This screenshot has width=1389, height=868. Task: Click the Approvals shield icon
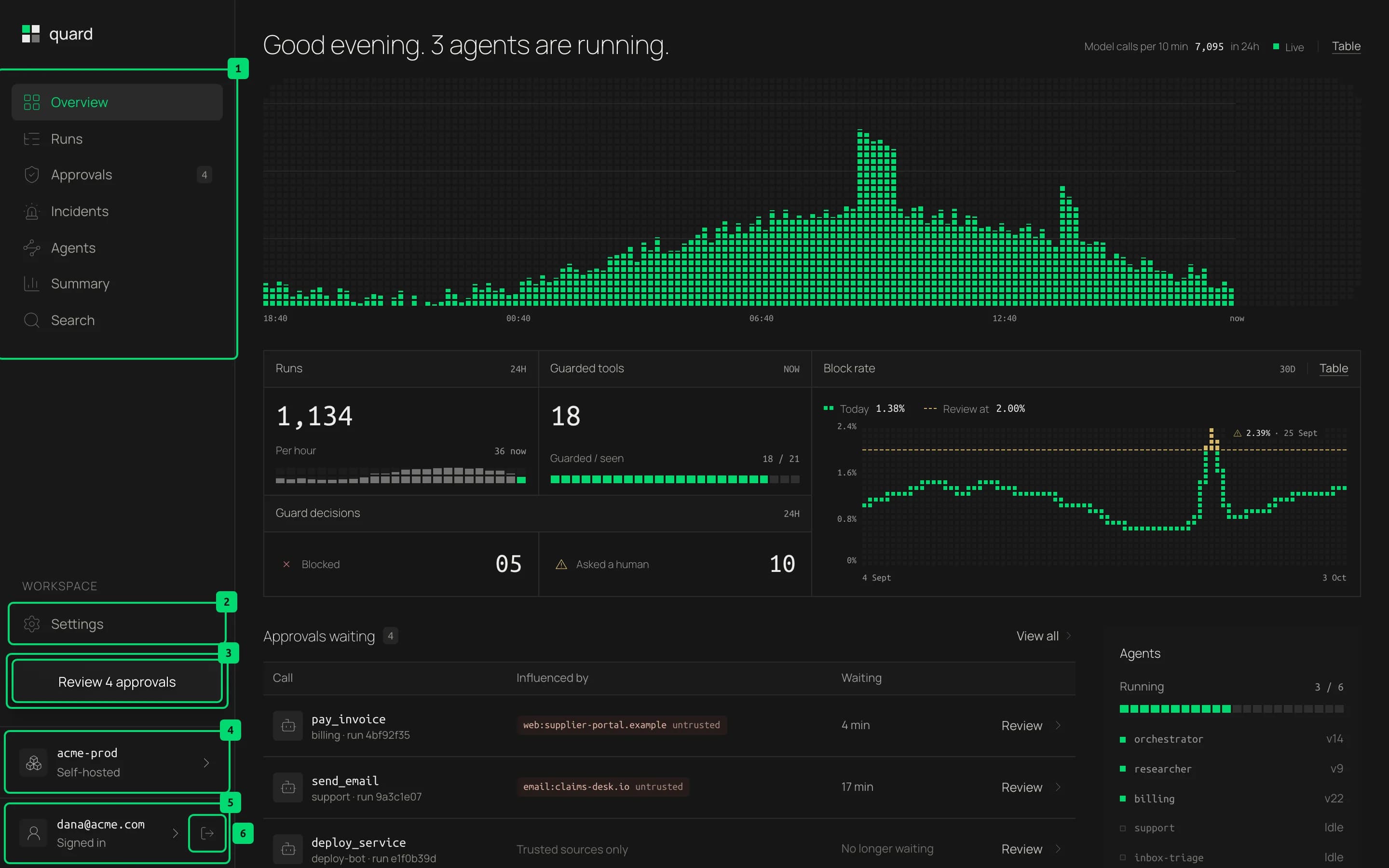[x=31, y=175]
